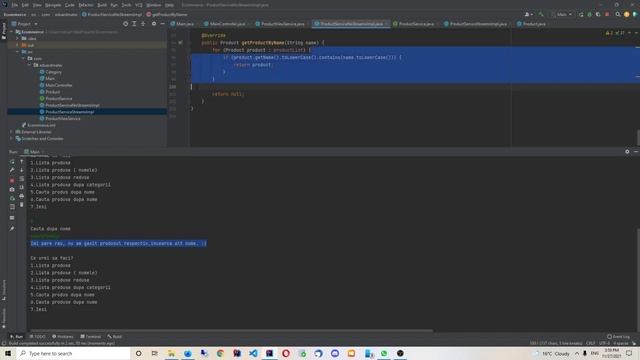Open Project panel gear options
The width and height of the screenshot is (640, 360).
pos(154,24)
